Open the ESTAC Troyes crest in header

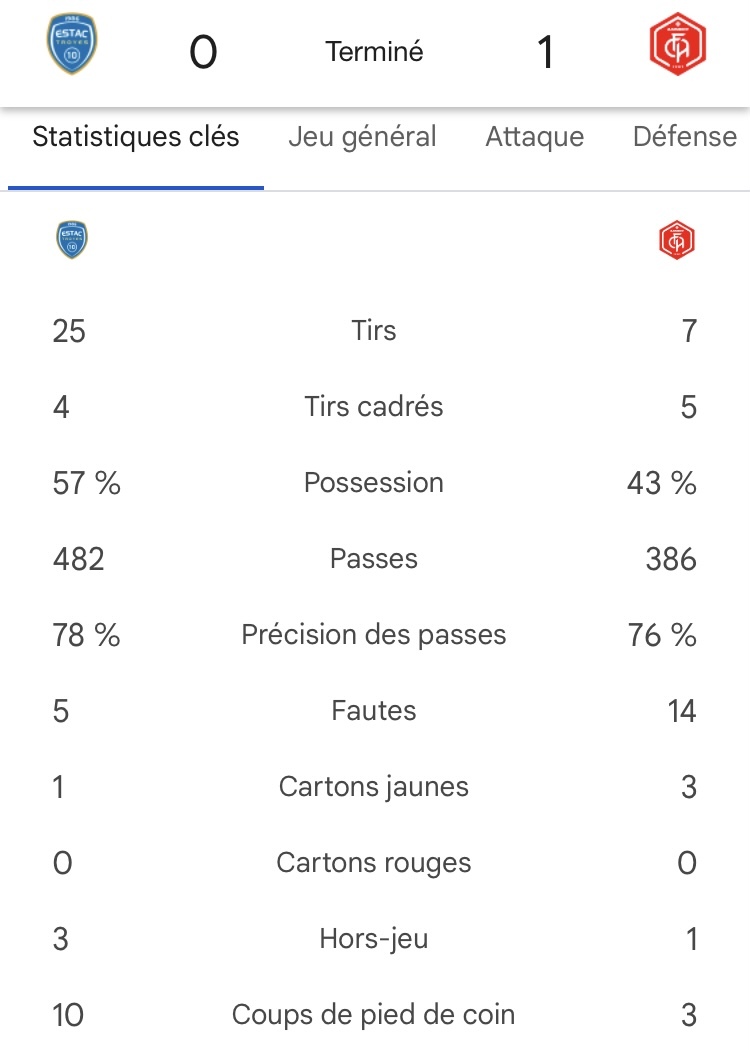click(x=72, y=44)
